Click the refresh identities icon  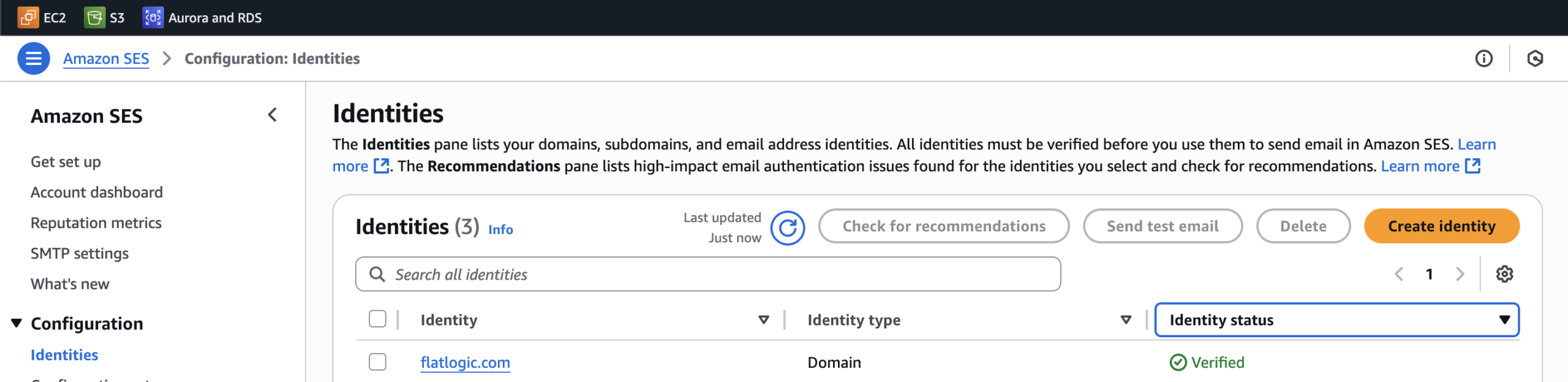click(x=787, y=228)
